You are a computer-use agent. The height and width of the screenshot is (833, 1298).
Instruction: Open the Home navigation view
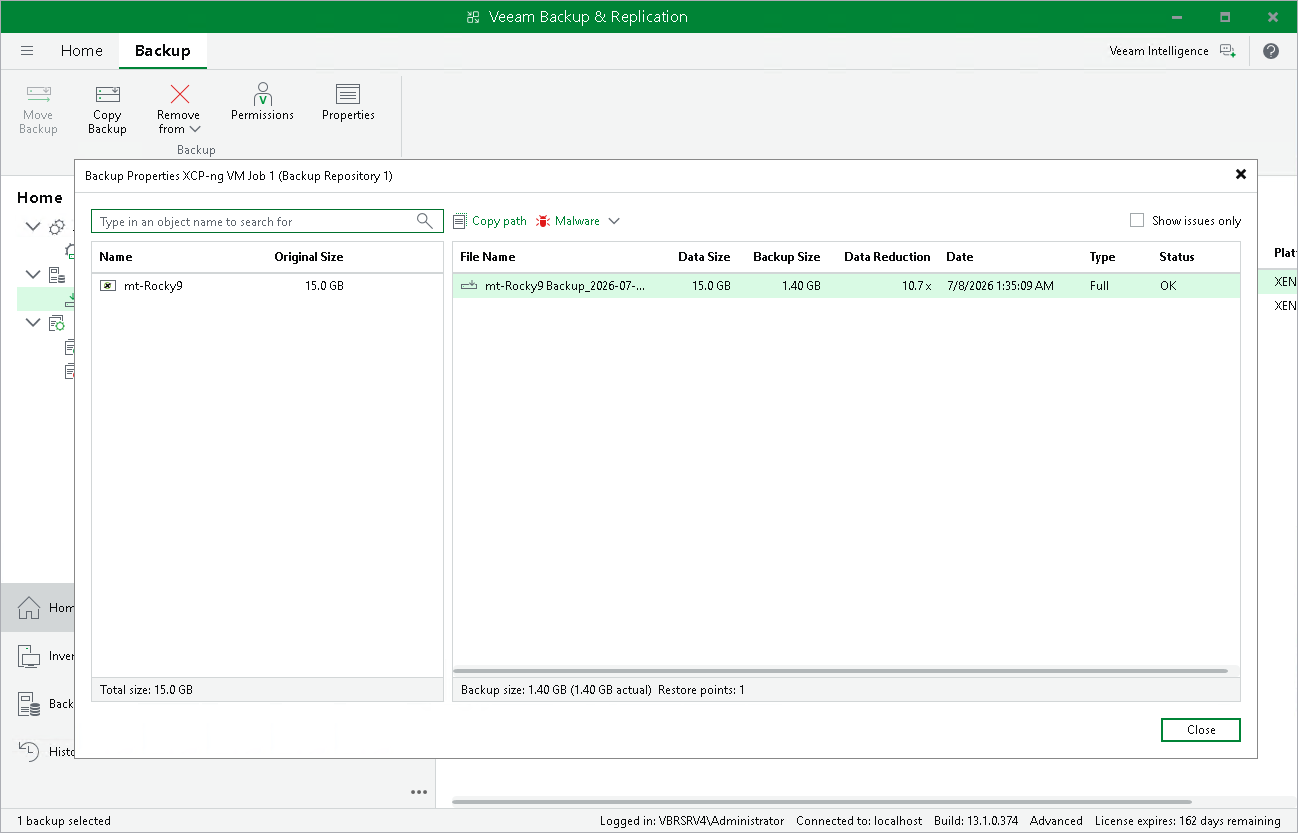point(38,608)
